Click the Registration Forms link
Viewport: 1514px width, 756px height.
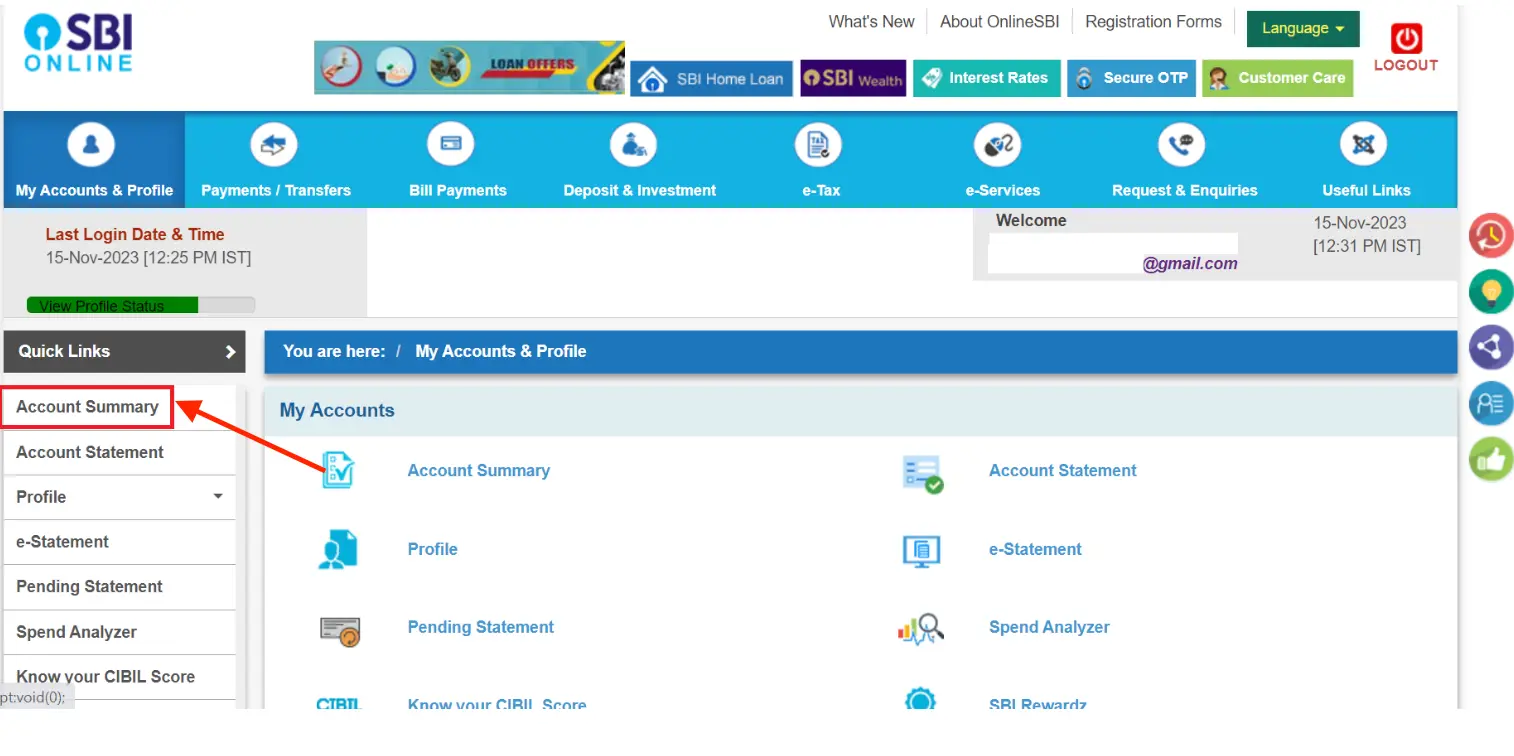pos(1153,21)
